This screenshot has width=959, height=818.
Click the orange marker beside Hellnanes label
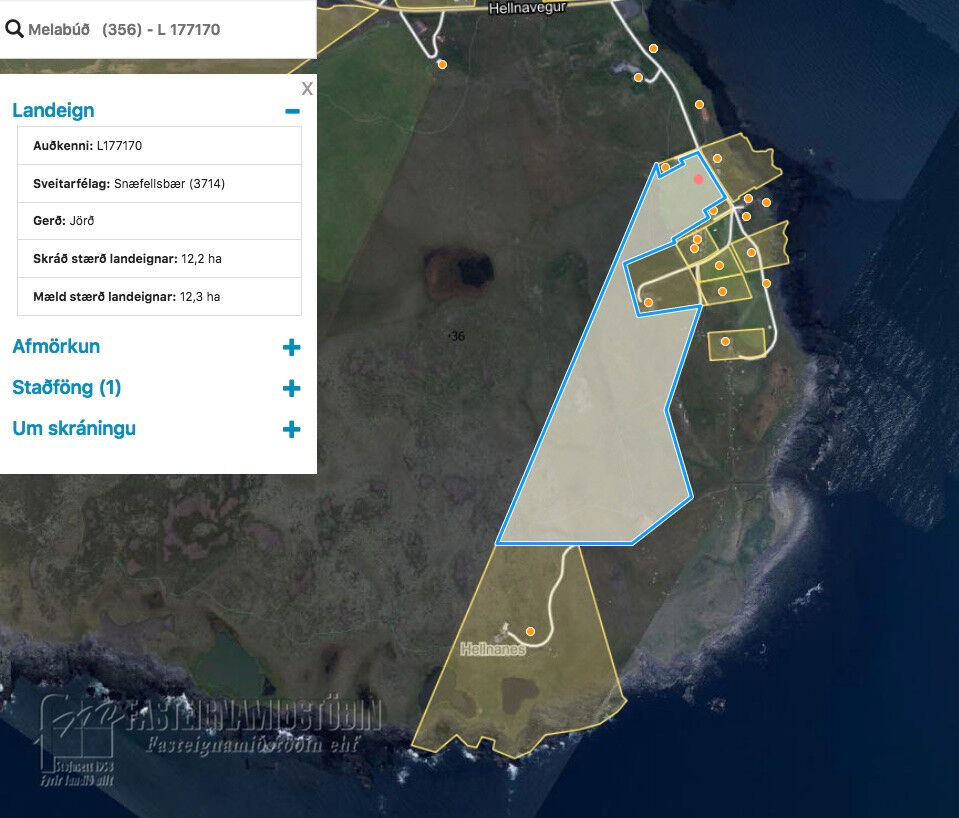coord(530,631)
